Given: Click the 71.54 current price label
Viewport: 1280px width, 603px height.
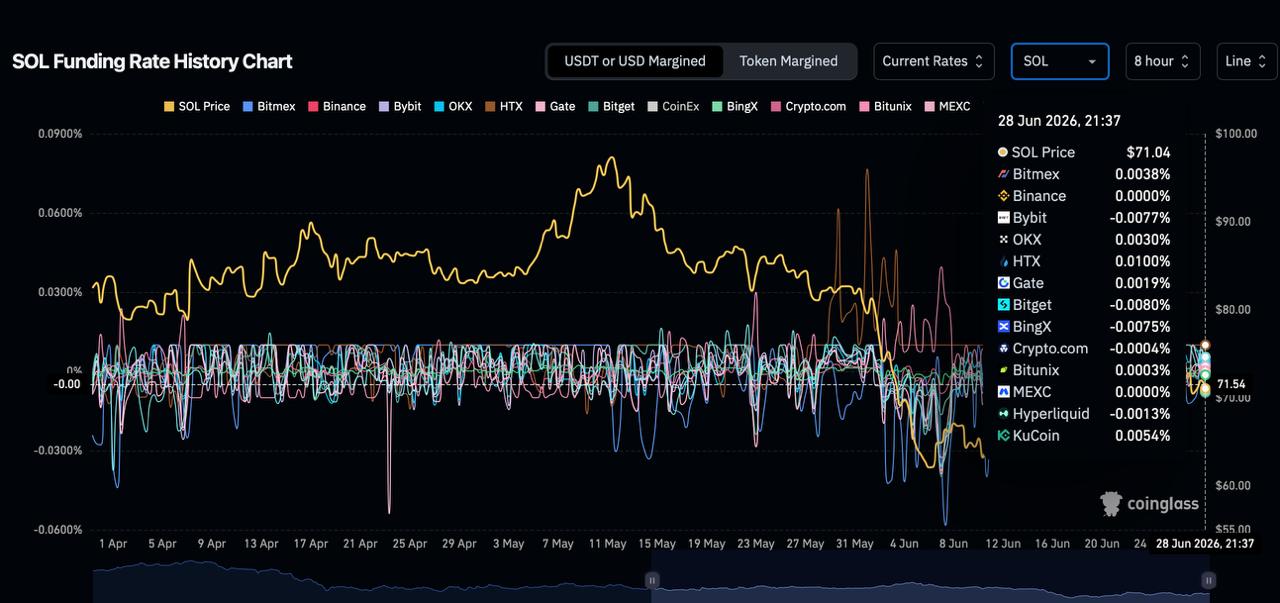Looking at the screenshot, I should coord(1232,384).
